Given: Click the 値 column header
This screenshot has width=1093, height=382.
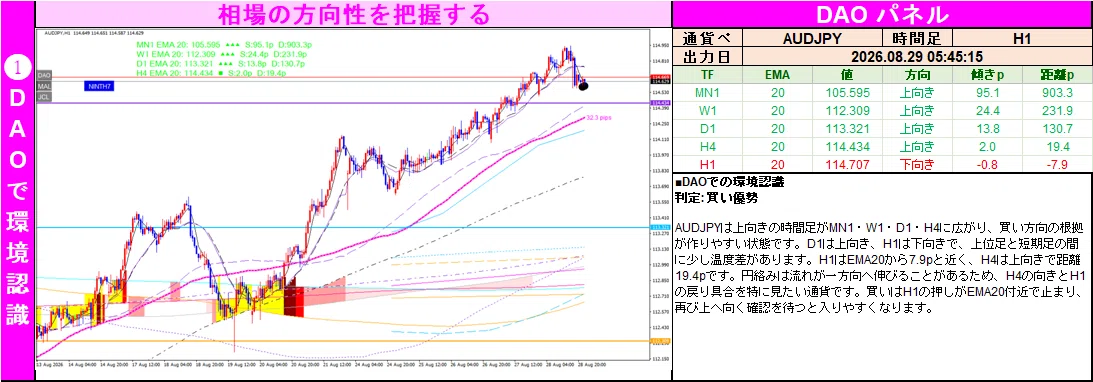Looking at the screenshot, I should pyautogui.click(x=848, y=75).
